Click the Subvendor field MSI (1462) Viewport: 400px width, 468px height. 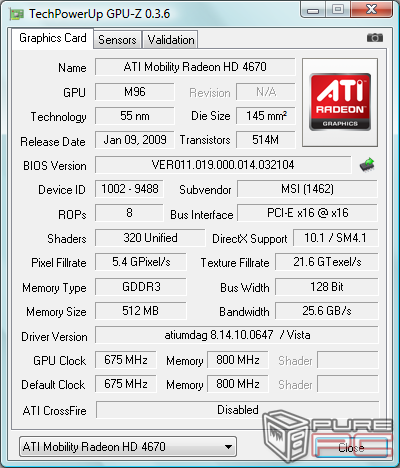click(x=307, y=189)
